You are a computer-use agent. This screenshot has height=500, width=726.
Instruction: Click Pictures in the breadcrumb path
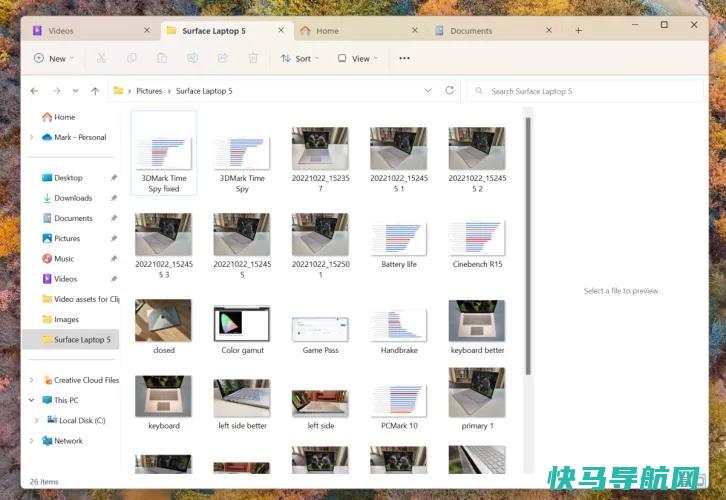(x=149, y=91)
